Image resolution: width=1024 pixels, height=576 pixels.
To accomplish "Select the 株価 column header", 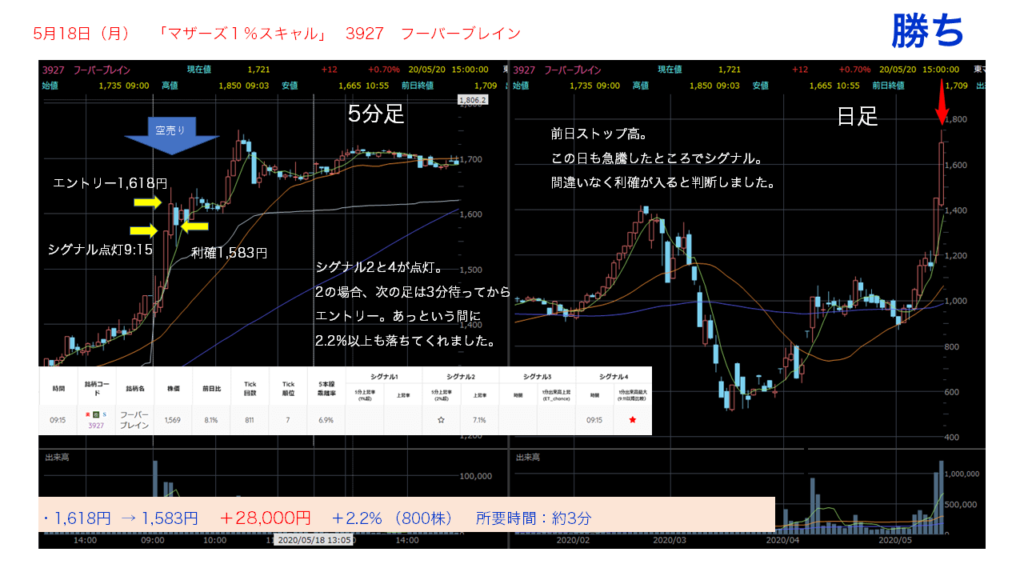I will click(x=173, y=389).
